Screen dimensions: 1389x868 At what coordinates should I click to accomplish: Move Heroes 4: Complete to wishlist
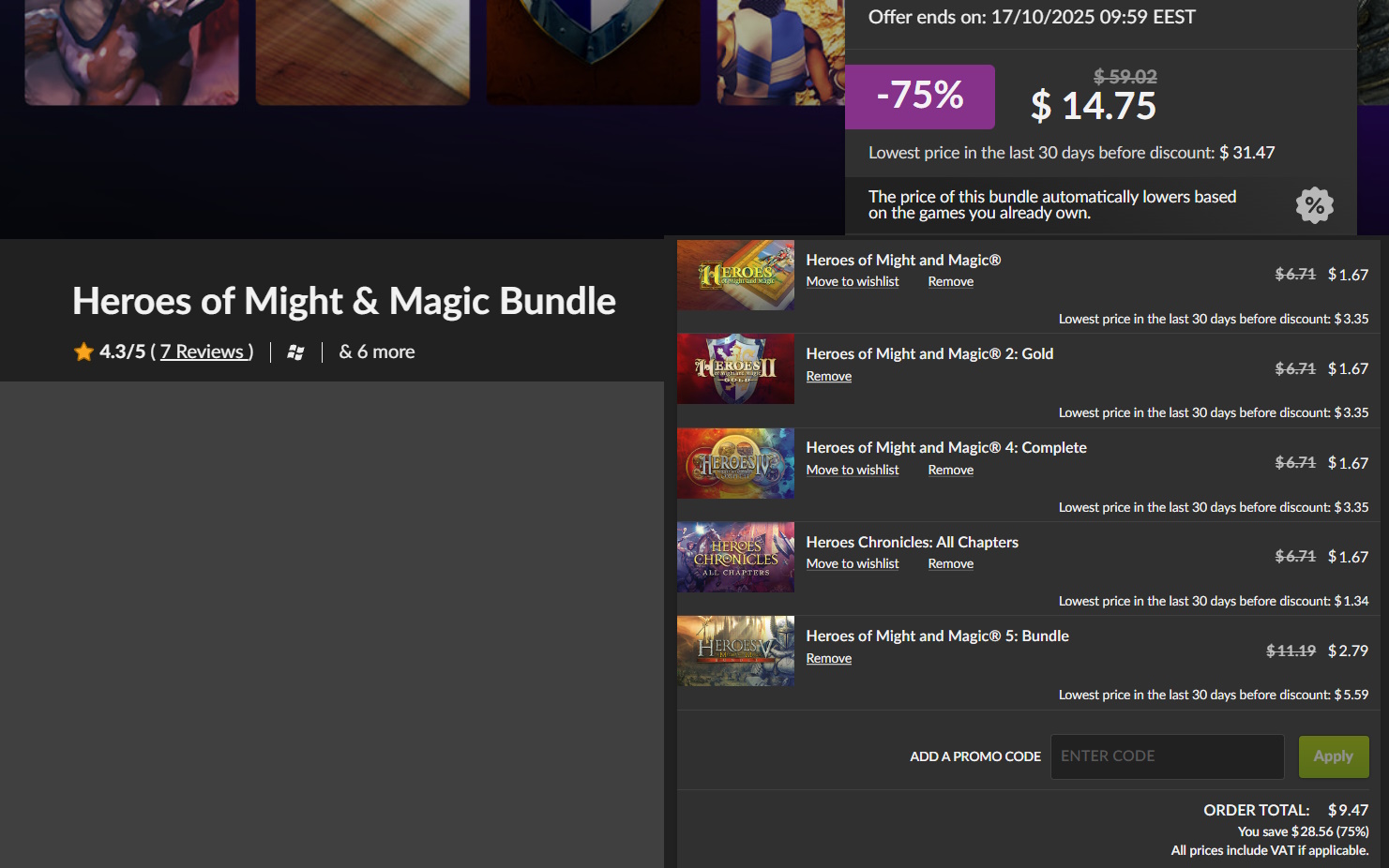(853, 470)
